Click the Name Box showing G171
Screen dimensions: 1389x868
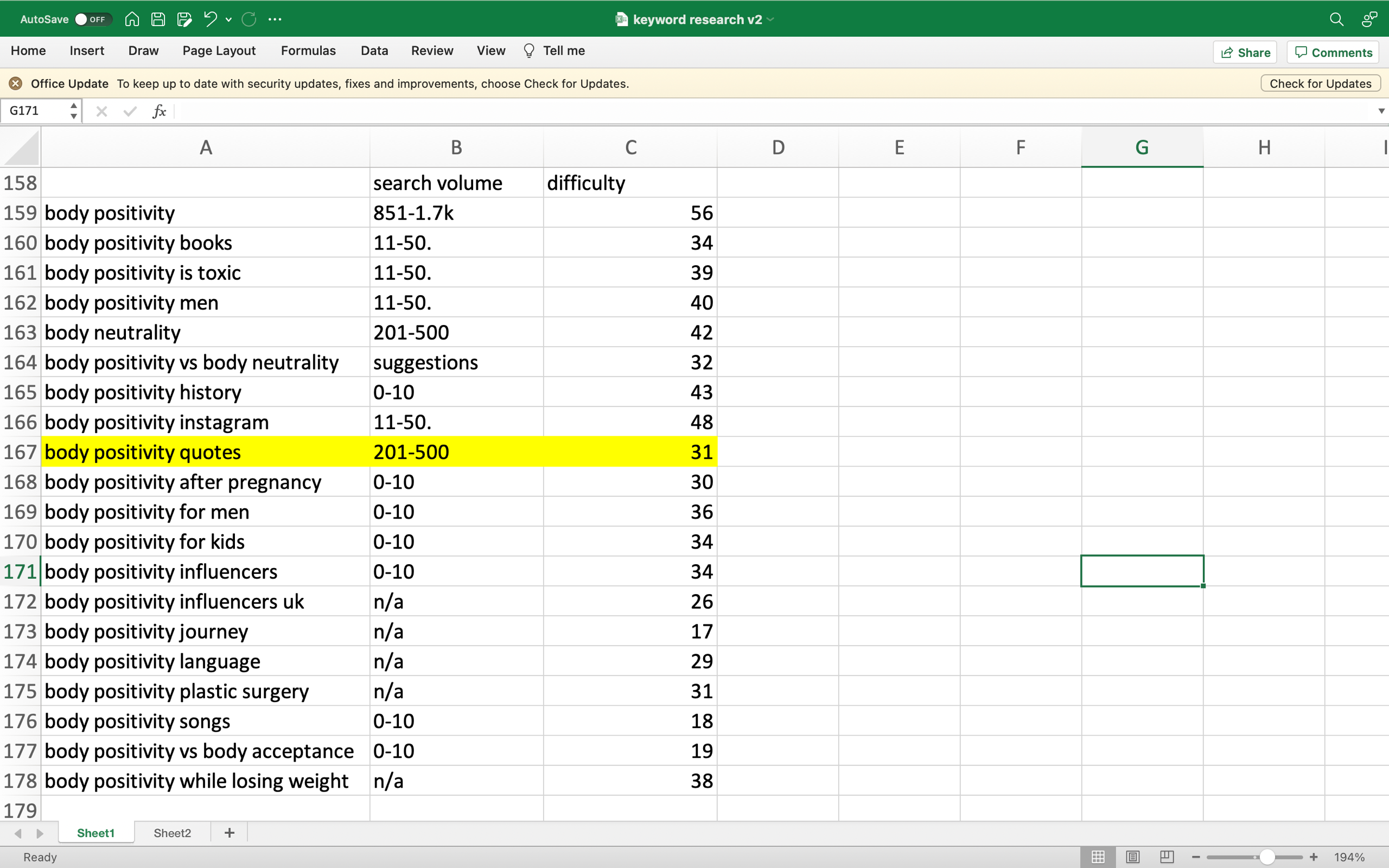[x=34, y=110]
